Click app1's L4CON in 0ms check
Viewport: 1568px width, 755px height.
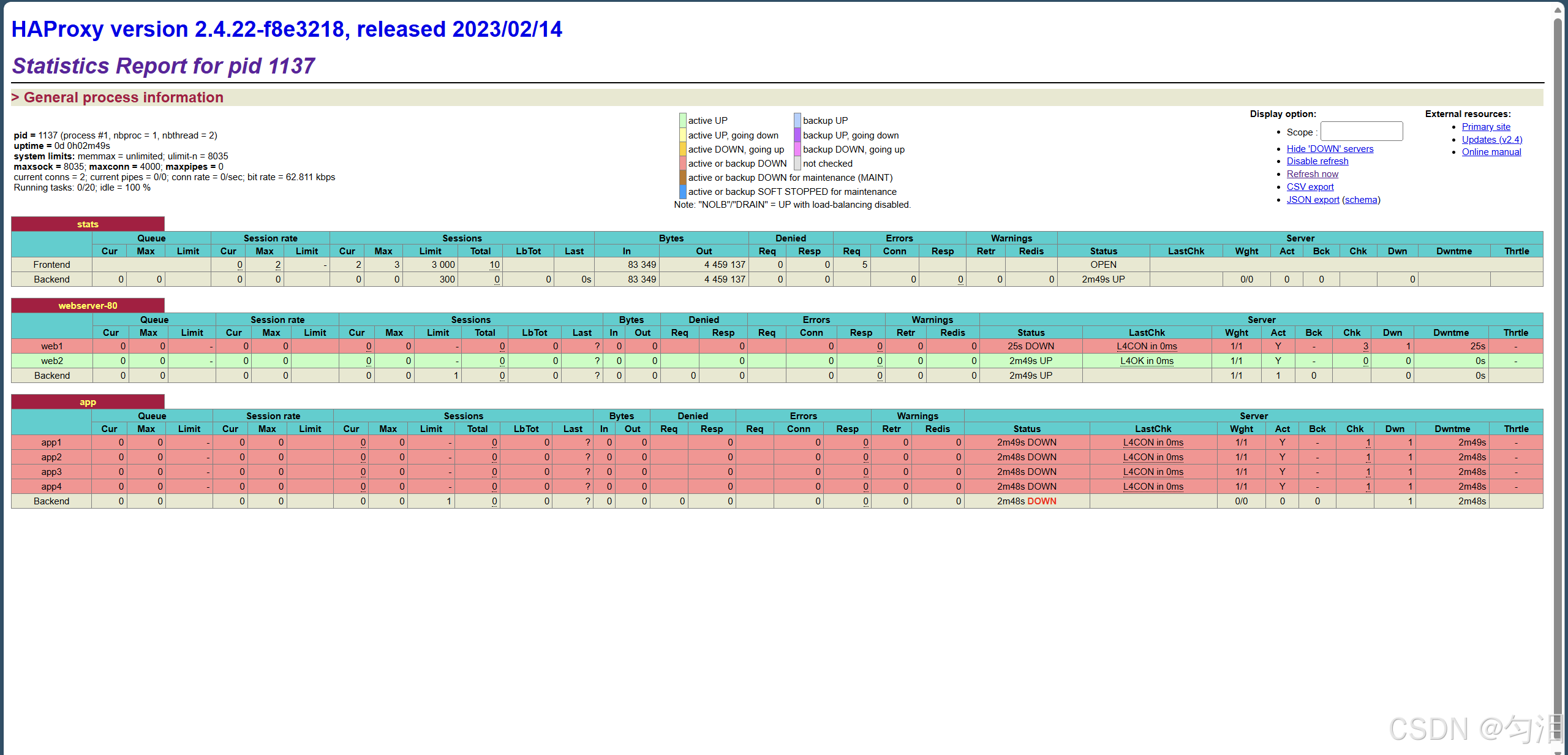[1153, 442]
